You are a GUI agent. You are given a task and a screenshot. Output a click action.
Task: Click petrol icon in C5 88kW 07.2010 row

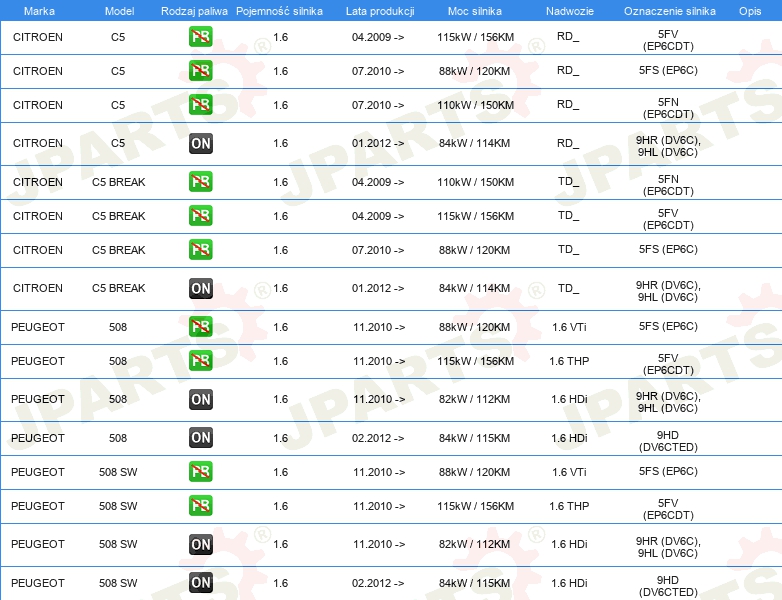(x=200, y=71)
